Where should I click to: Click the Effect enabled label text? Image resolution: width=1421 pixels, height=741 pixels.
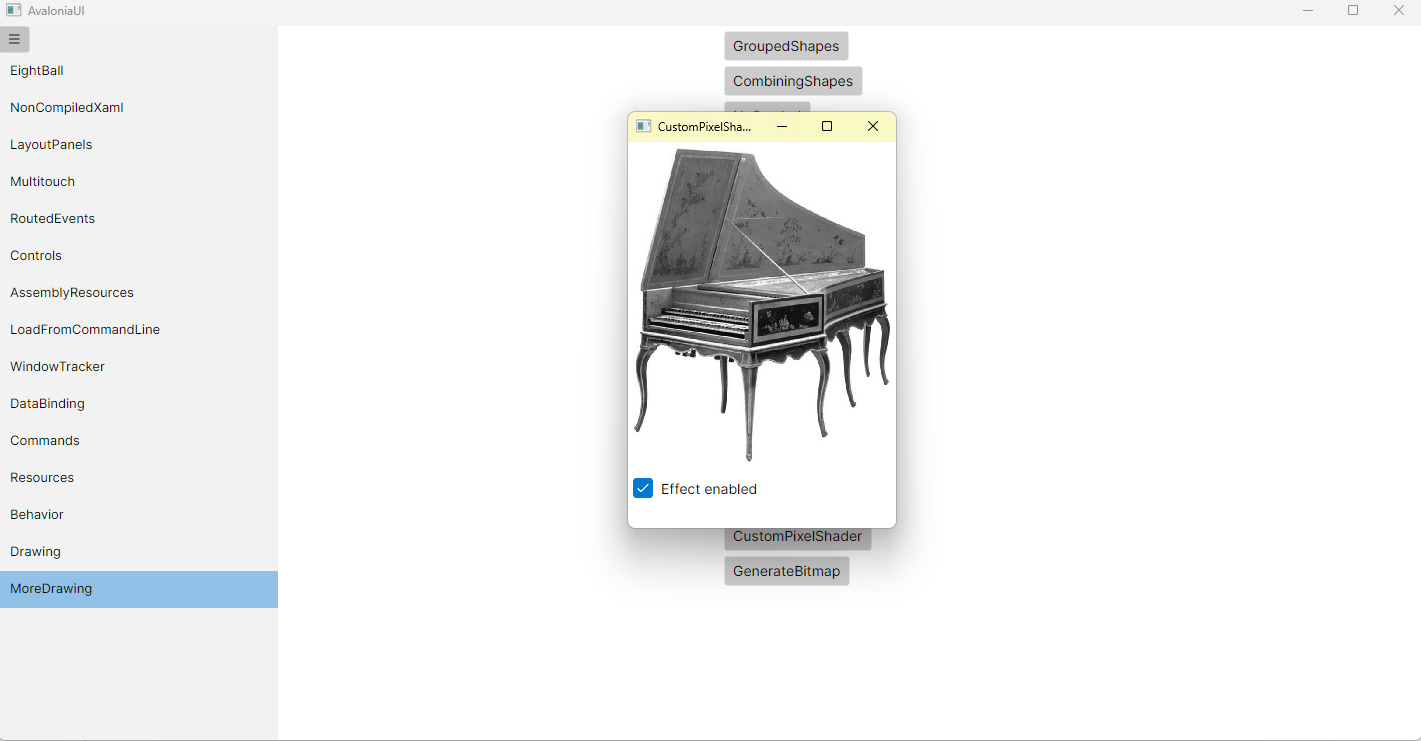point(709,489)
